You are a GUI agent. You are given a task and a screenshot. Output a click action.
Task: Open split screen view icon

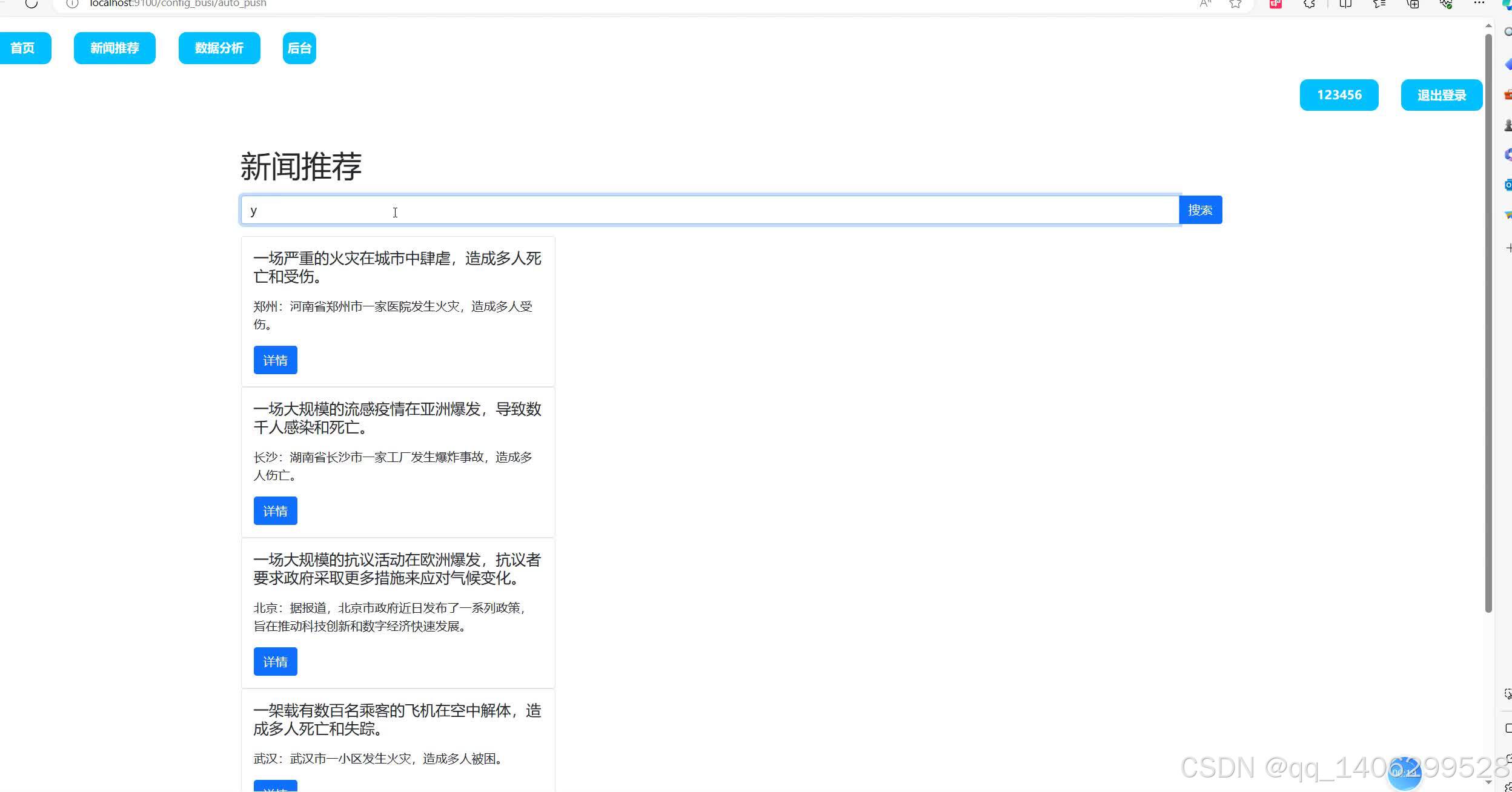coord(1345,4)
